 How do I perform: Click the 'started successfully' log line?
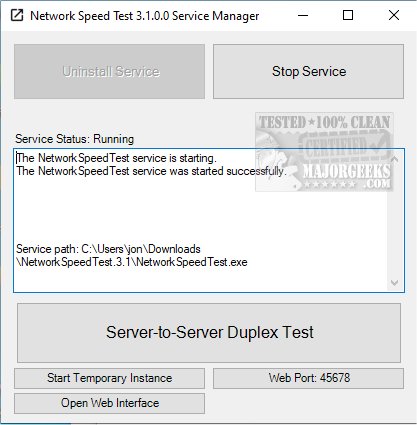pyautogui.click(x=151, y=171)
